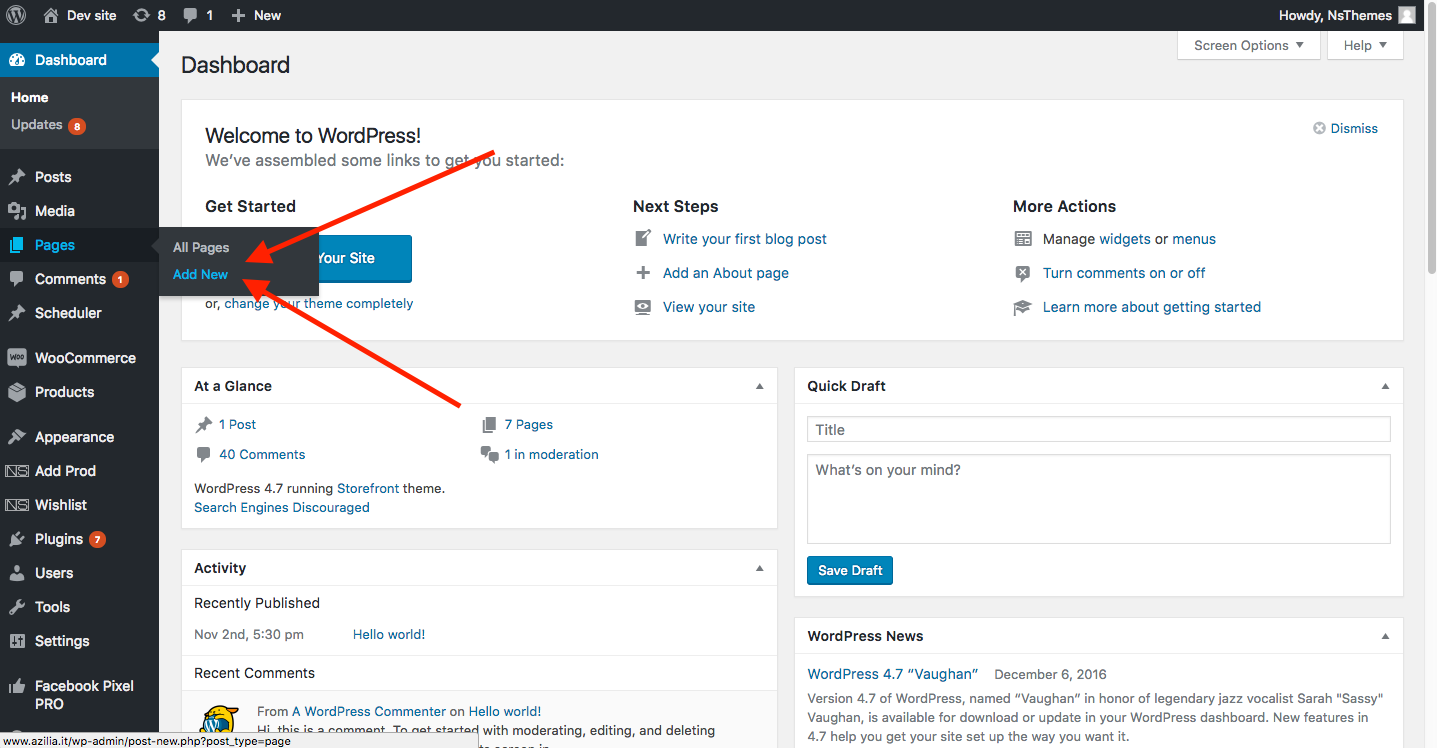Open the menus link
This screenshot has height=748, width=1437.
[1194, 239]
